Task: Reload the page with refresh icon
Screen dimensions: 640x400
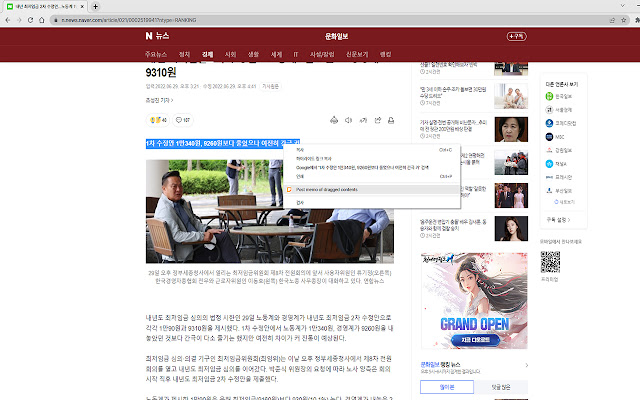Action: coord(30,20)
